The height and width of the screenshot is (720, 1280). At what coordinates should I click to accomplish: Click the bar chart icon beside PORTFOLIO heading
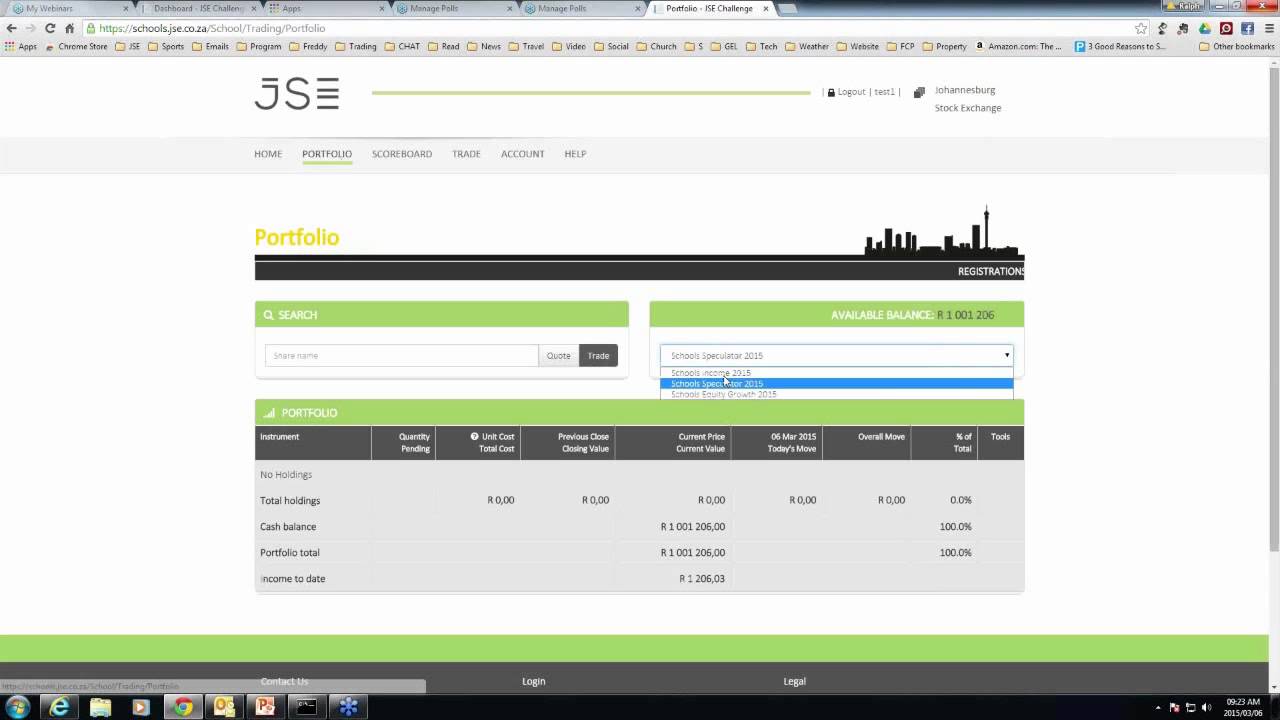pos(268,413)
